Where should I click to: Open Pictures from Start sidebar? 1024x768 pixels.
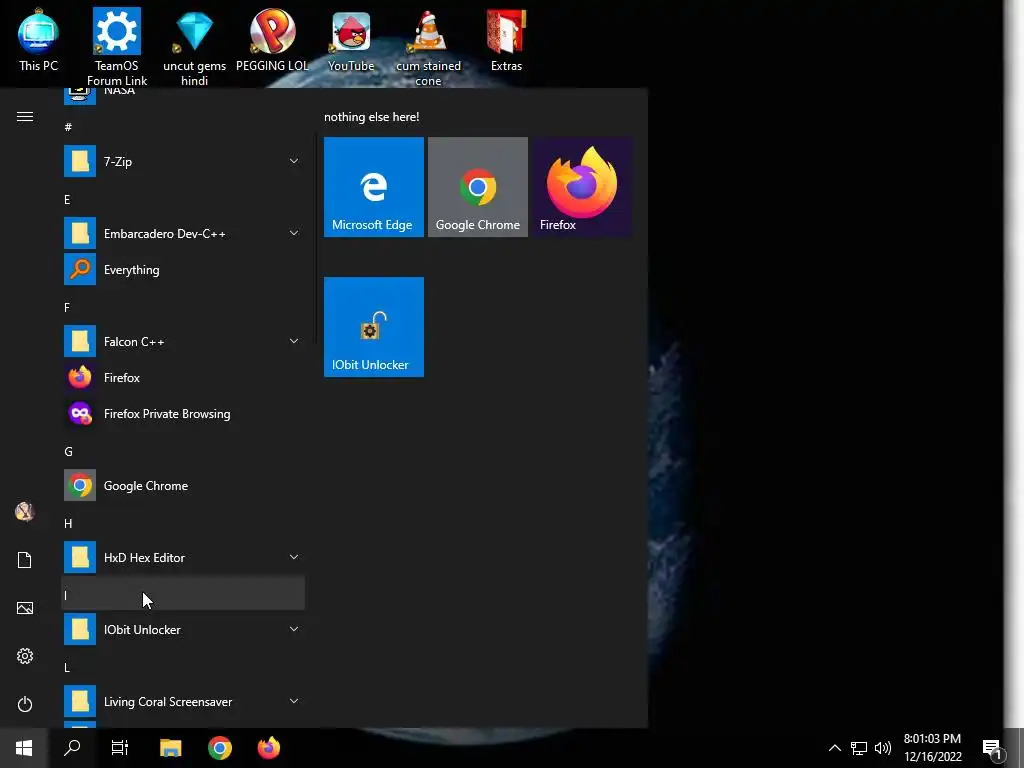tap(25, 608)
